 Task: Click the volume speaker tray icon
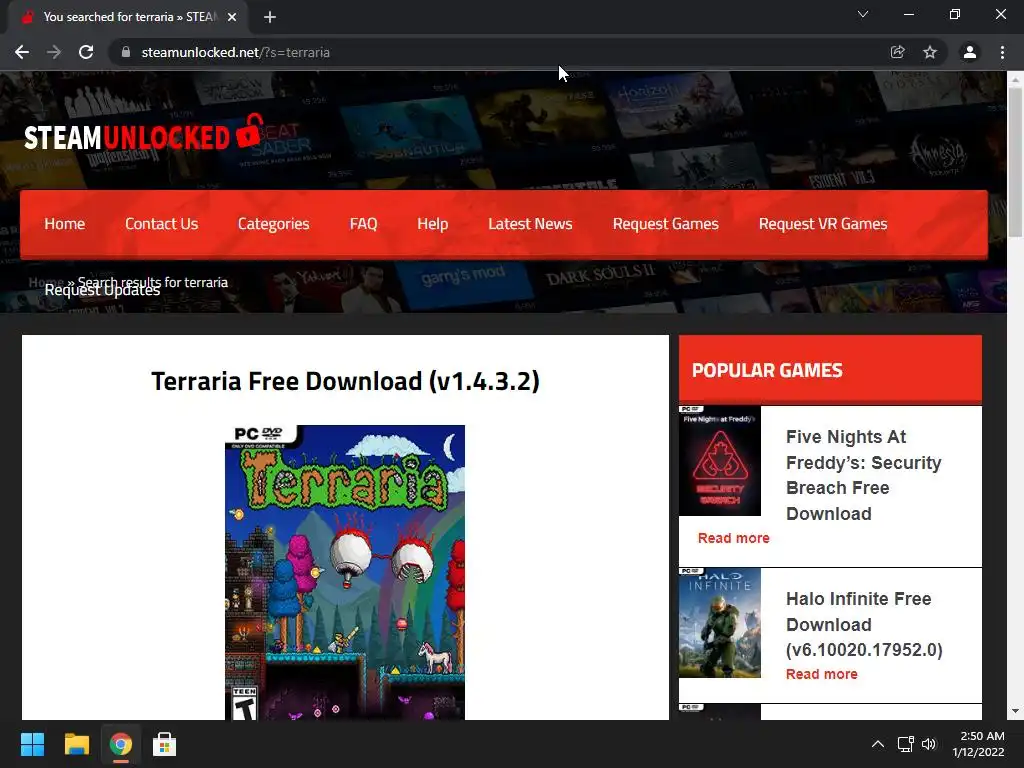pyautogui.click(x=929, y=744)
